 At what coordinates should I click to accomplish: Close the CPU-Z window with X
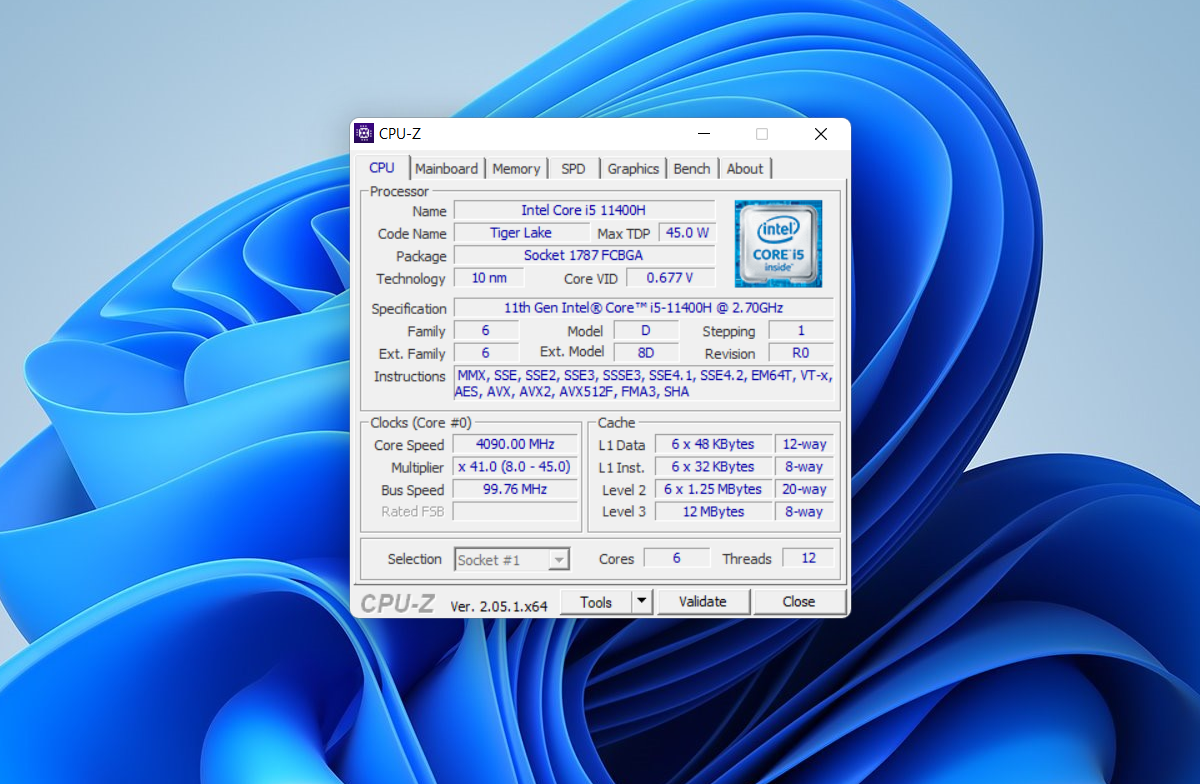coord(820,134)
